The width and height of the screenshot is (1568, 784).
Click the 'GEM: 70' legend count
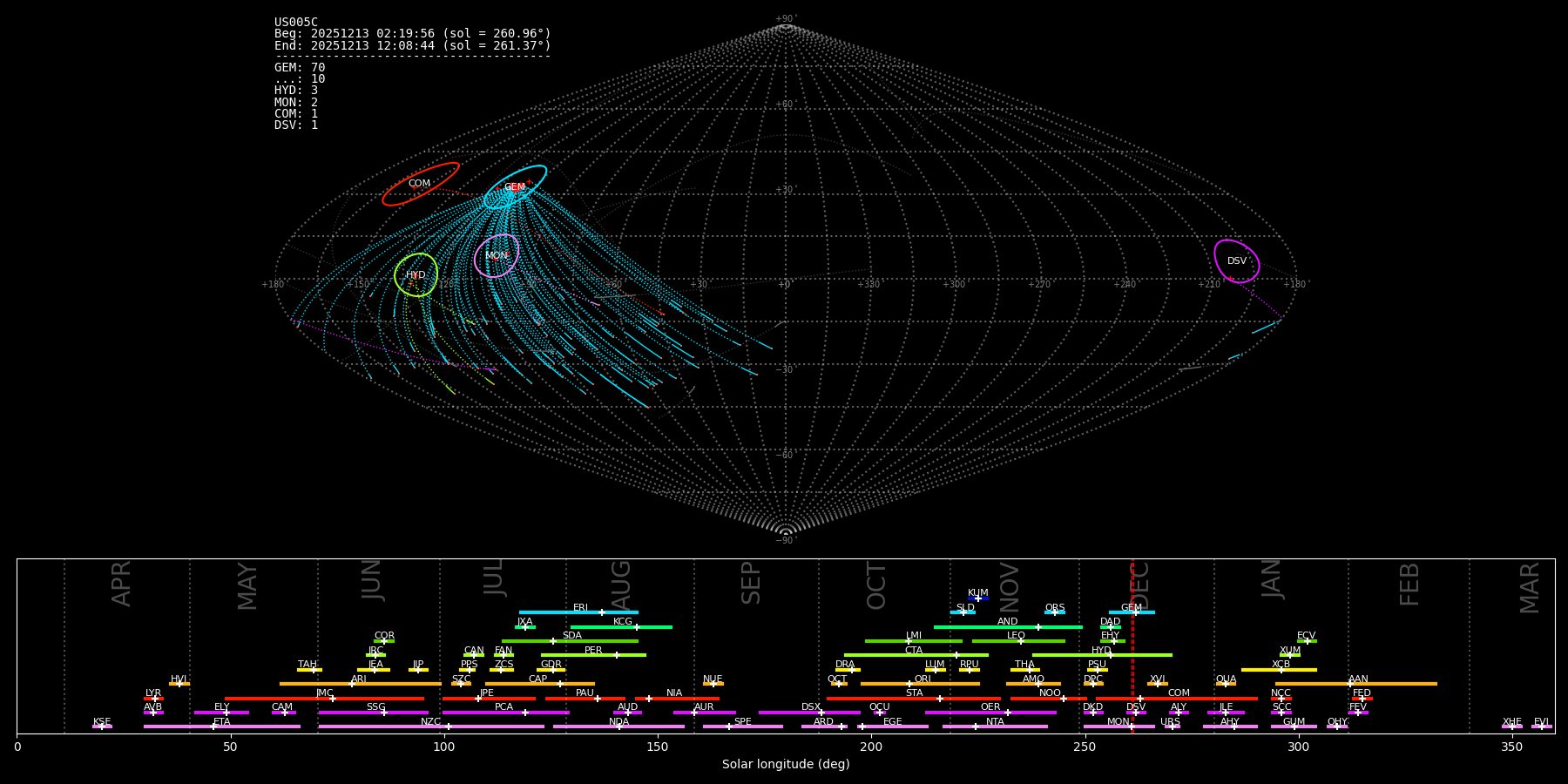click(300, 67)
